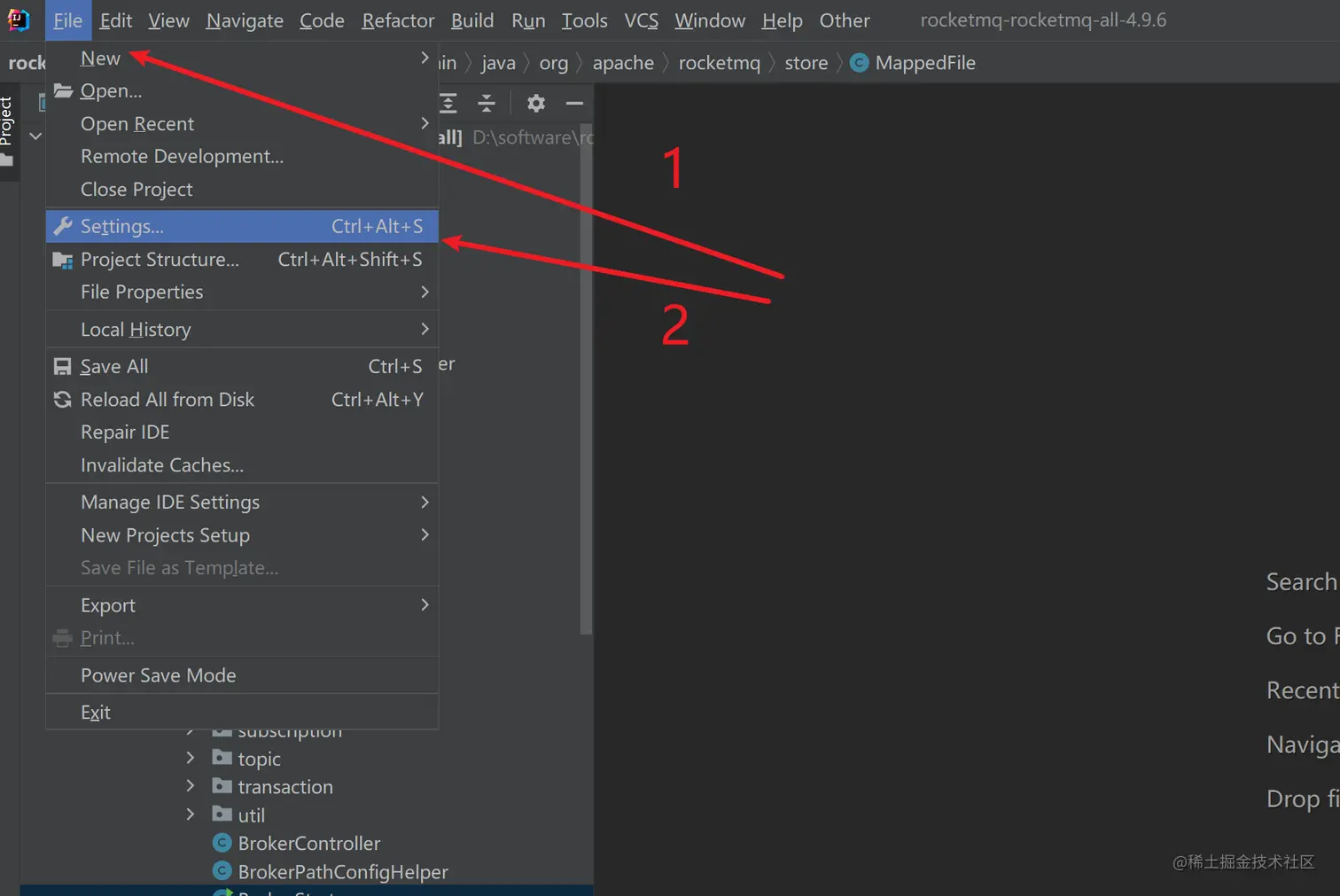This screenshot has height=896, width=1340.
Task: Click the org breadcrumb
Action: [554, 63]
